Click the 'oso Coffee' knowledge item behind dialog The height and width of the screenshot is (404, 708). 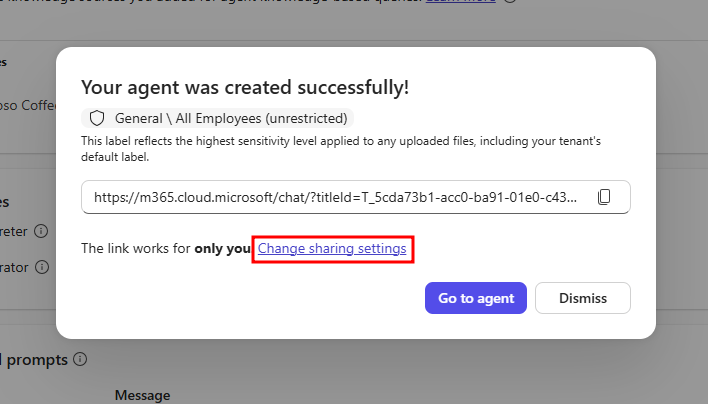click(x=25, y=106)
